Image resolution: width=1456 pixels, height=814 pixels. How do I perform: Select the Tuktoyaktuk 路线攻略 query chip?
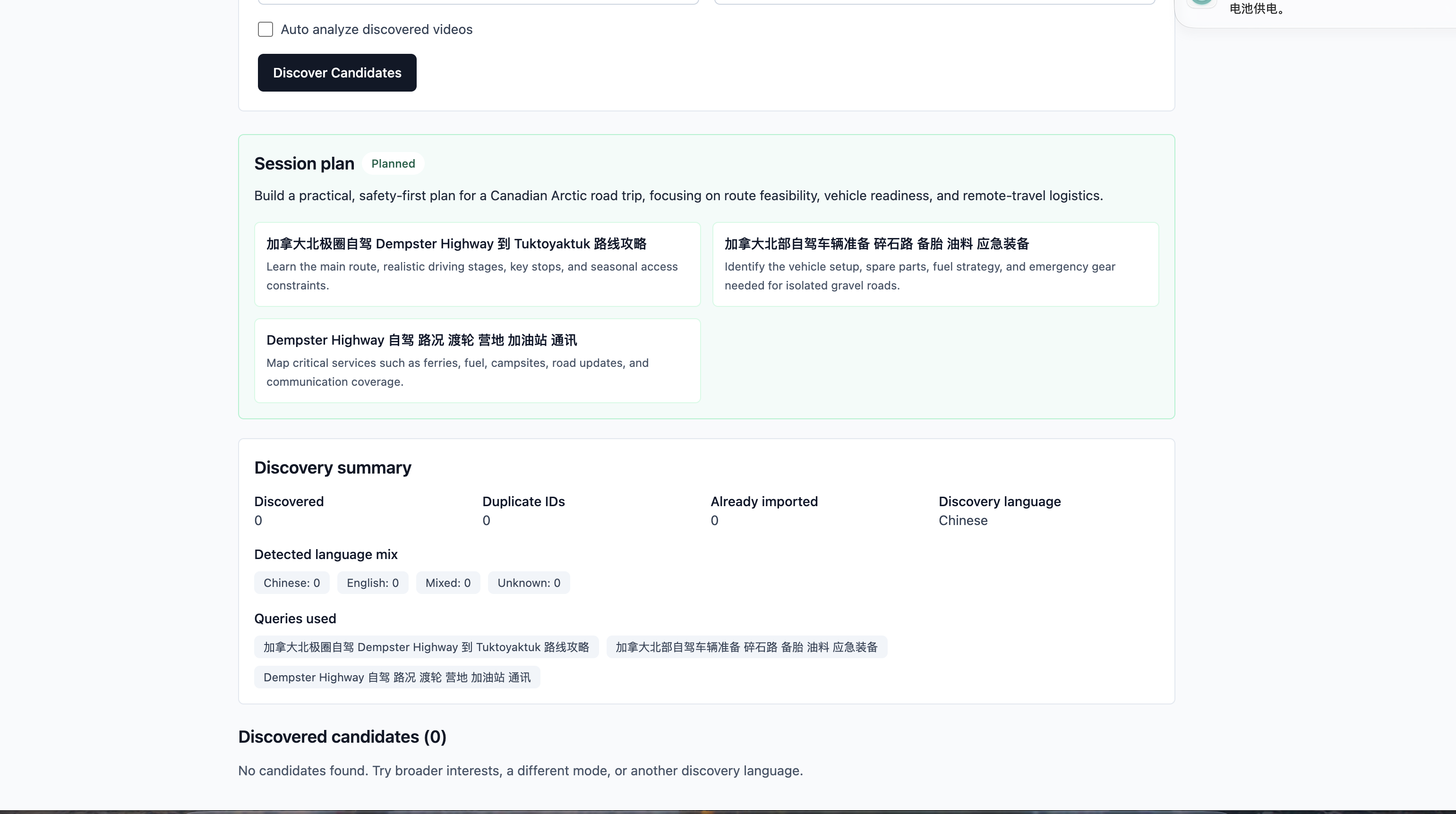coord(426,647)
